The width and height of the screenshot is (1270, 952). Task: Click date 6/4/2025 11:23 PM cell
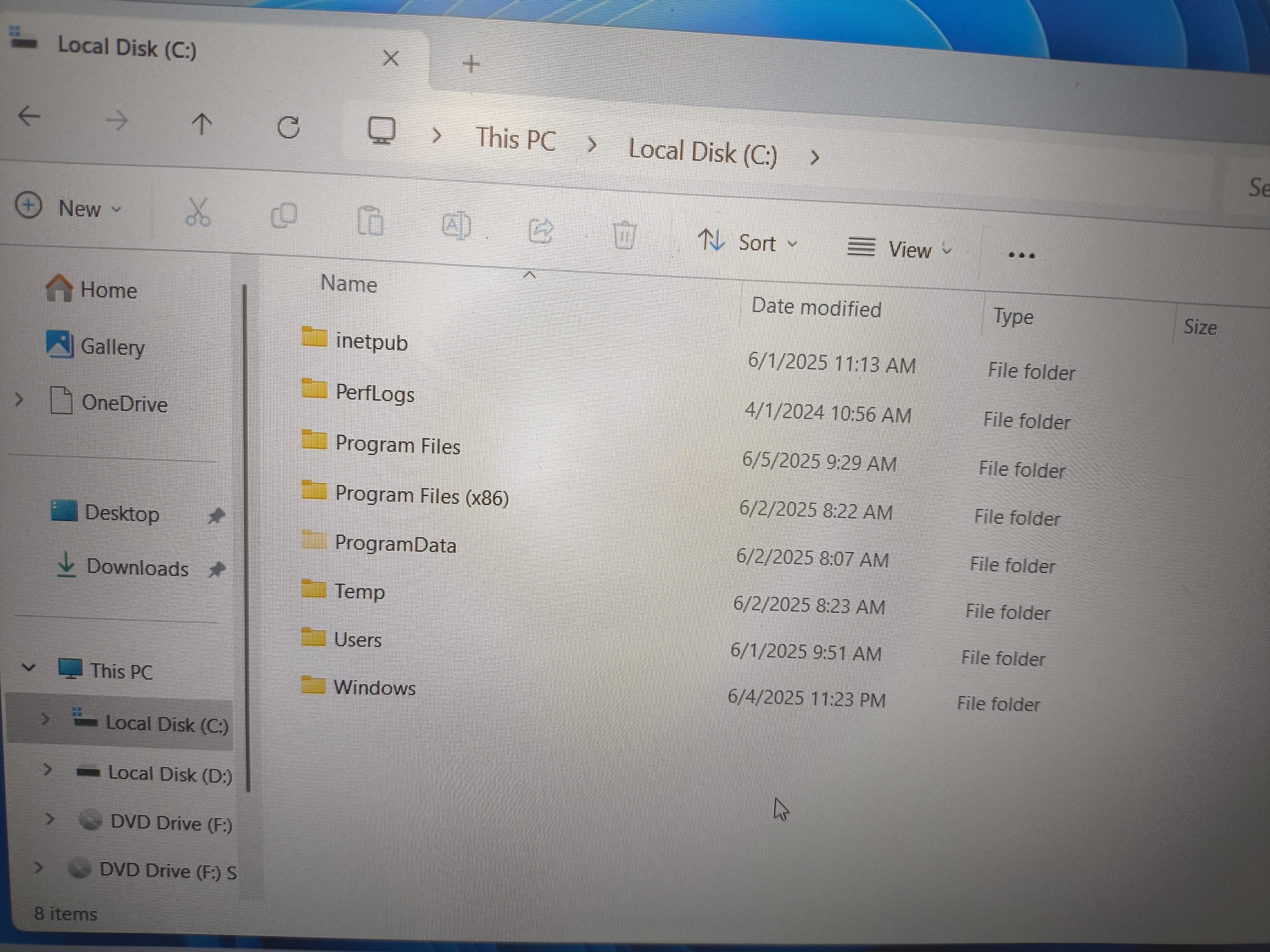(807, 698)
